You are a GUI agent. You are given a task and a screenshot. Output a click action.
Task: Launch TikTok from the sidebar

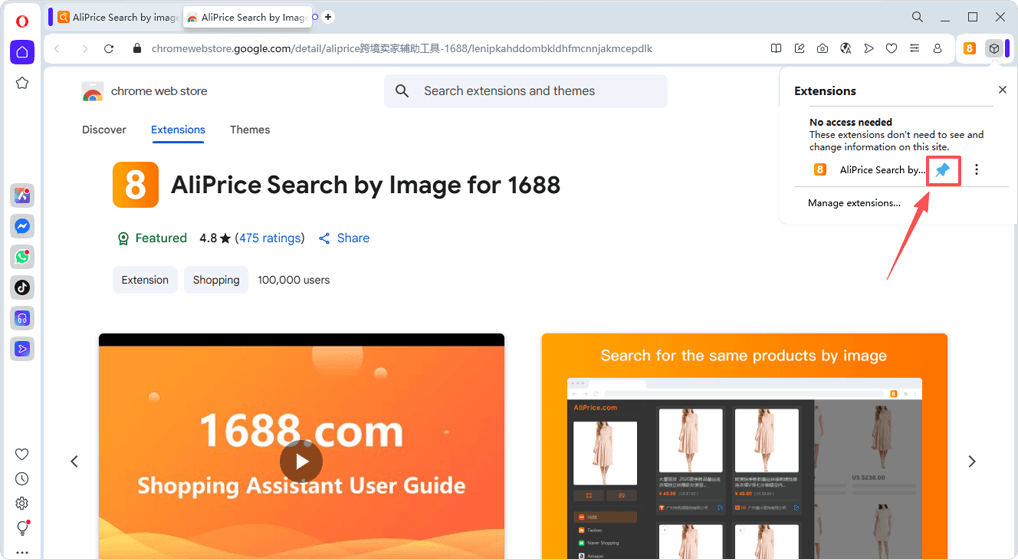[x=22, y=287]
